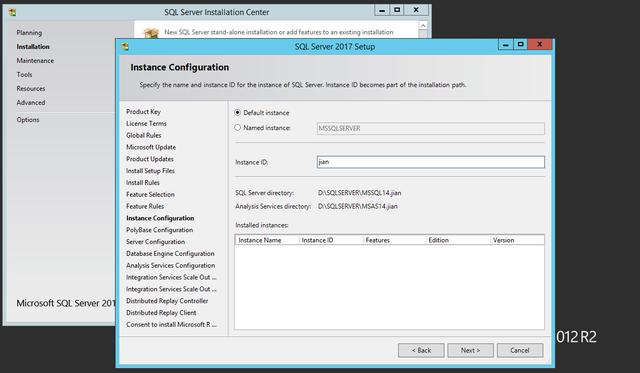Select the Named instance radio button
Image resolution: width=640 pixels, height=373 pixels.
pyautogui.click(x=238, y=127)
